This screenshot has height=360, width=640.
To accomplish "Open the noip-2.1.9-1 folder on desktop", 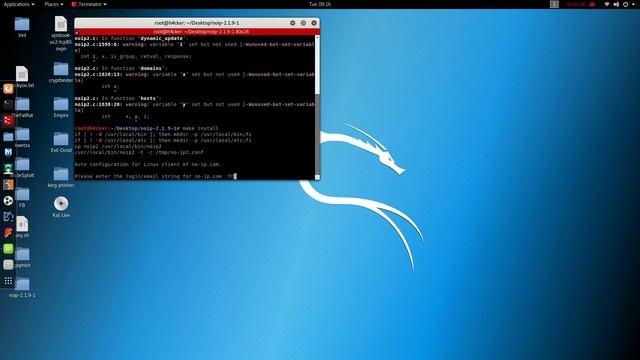I will 22,284.
